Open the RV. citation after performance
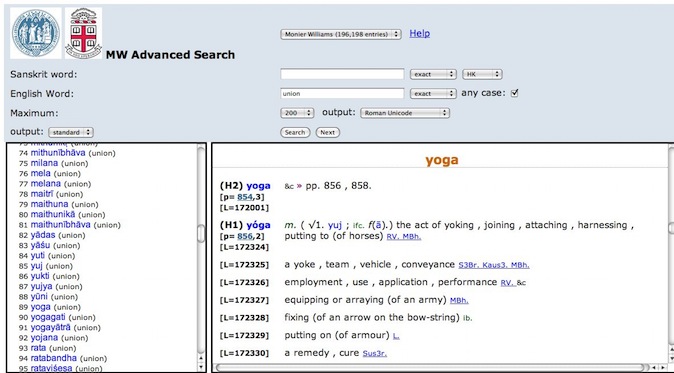The width and height of the screenshot is (674, 373). (507, 283)
